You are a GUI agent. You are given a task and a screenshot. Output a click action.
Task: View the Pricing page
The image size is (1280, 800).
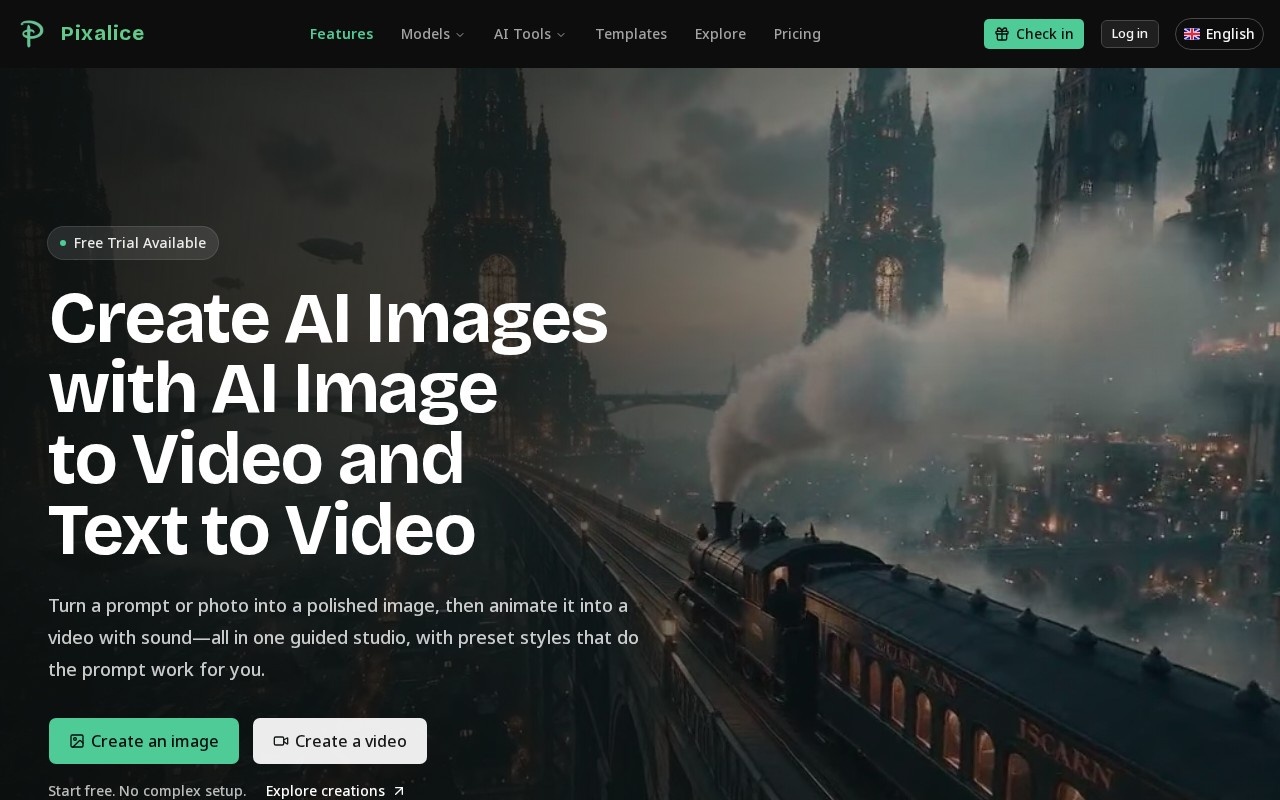pyautogui.click(x=797, y=34)
